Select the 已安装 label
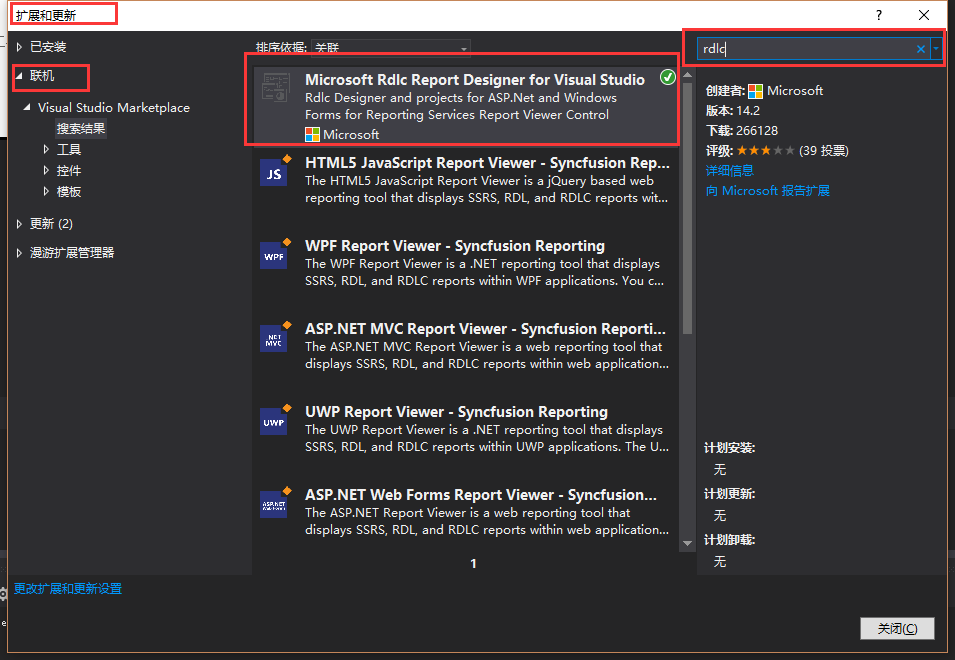Viewport: 955px width, 660px height. [48, 47]
